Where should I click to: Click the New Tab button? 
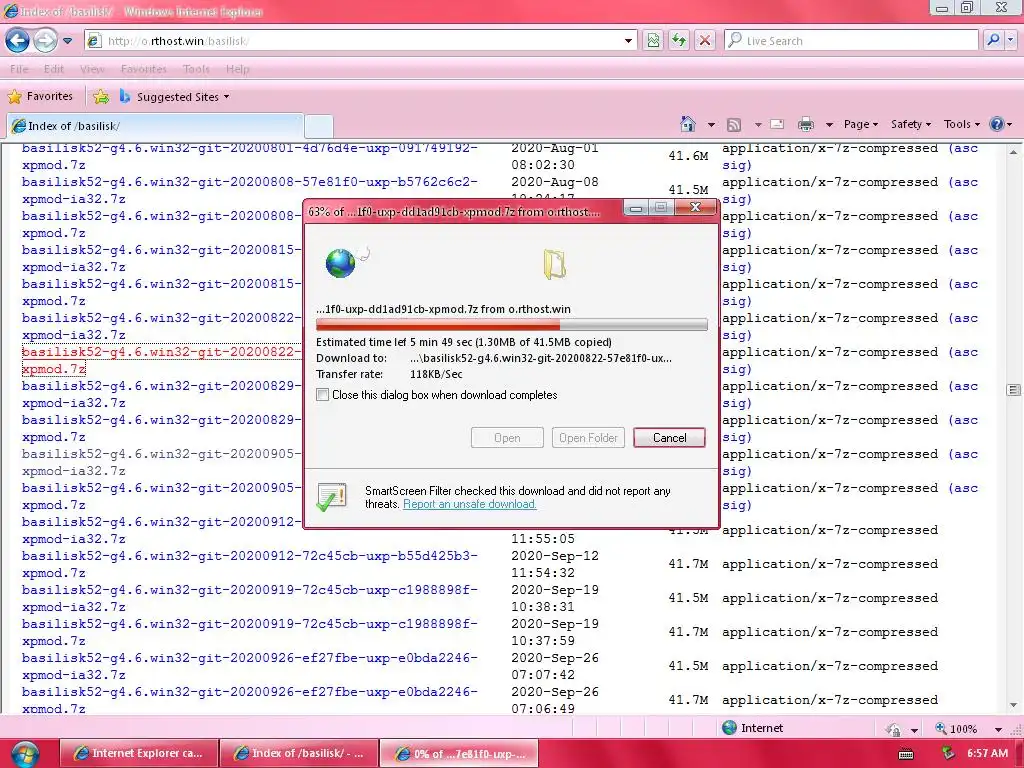click(x=319, y=125)
